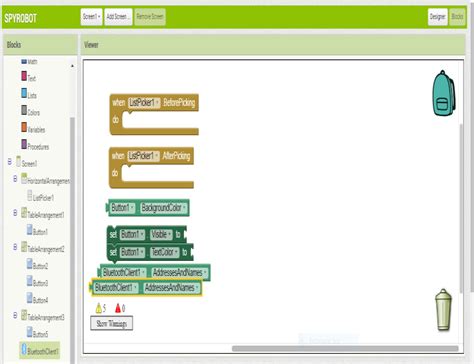Collapse the Screen1 tree node
474x364 pixels.
click(x=10, y=162)
